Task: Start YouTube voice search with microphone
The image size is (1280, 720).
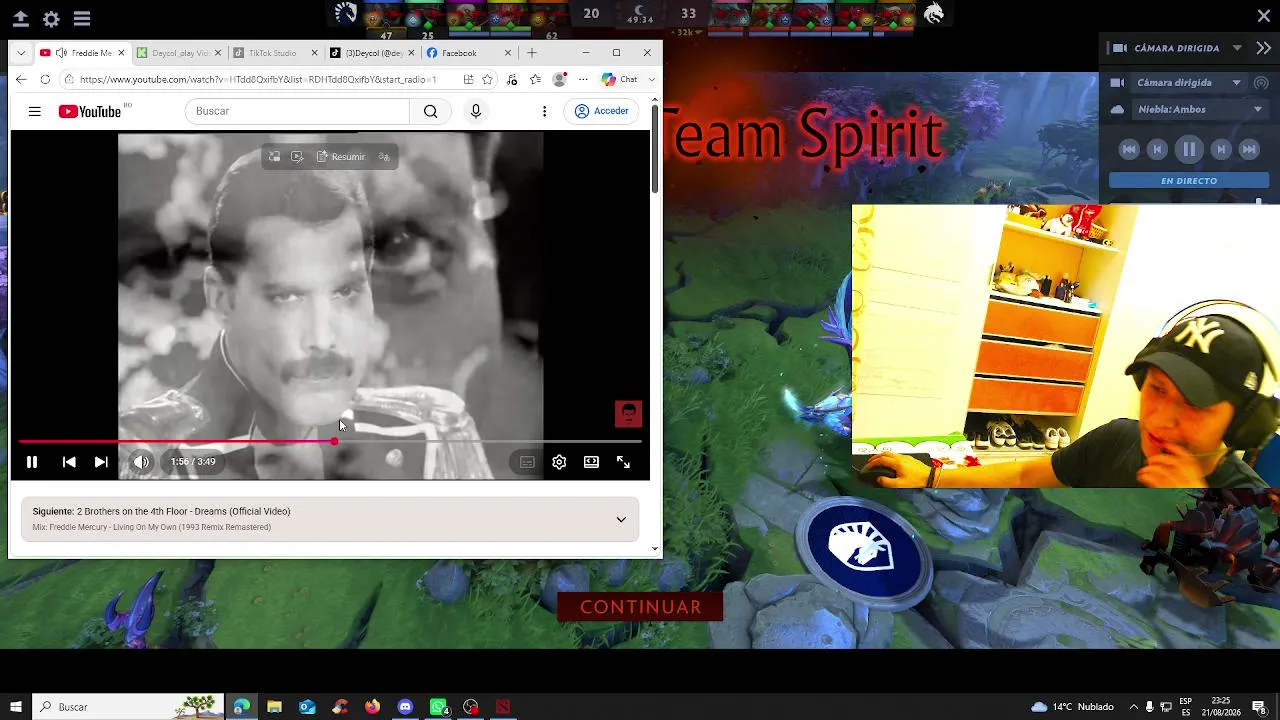Action: pyautogui.click(x=476, y=111)
